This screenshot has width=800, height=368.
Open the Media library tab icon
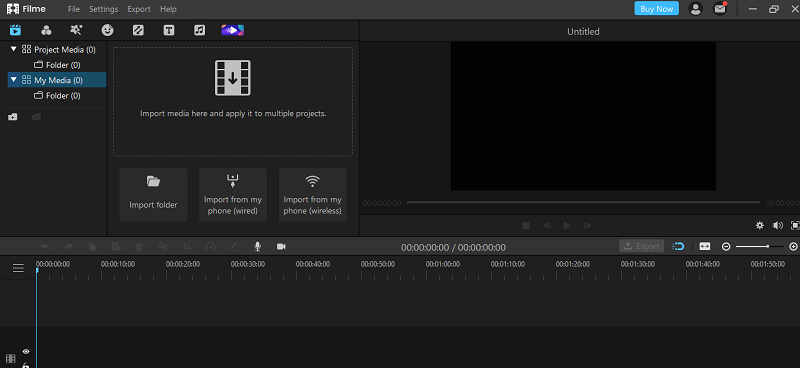point(15,30)
